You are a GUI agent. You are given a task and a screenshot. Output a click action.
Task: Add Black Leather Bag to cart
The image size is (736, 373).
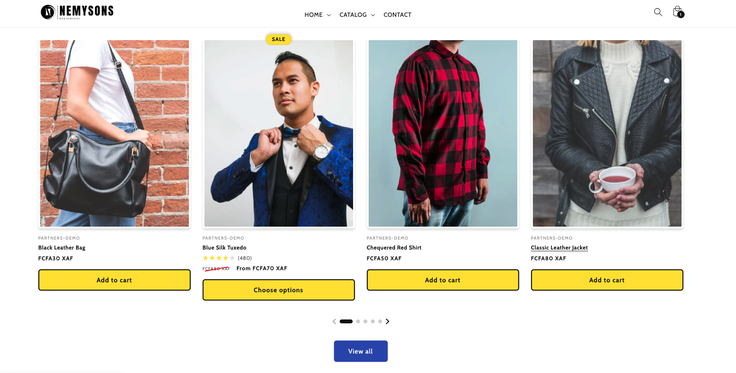[x=114, y=280]
